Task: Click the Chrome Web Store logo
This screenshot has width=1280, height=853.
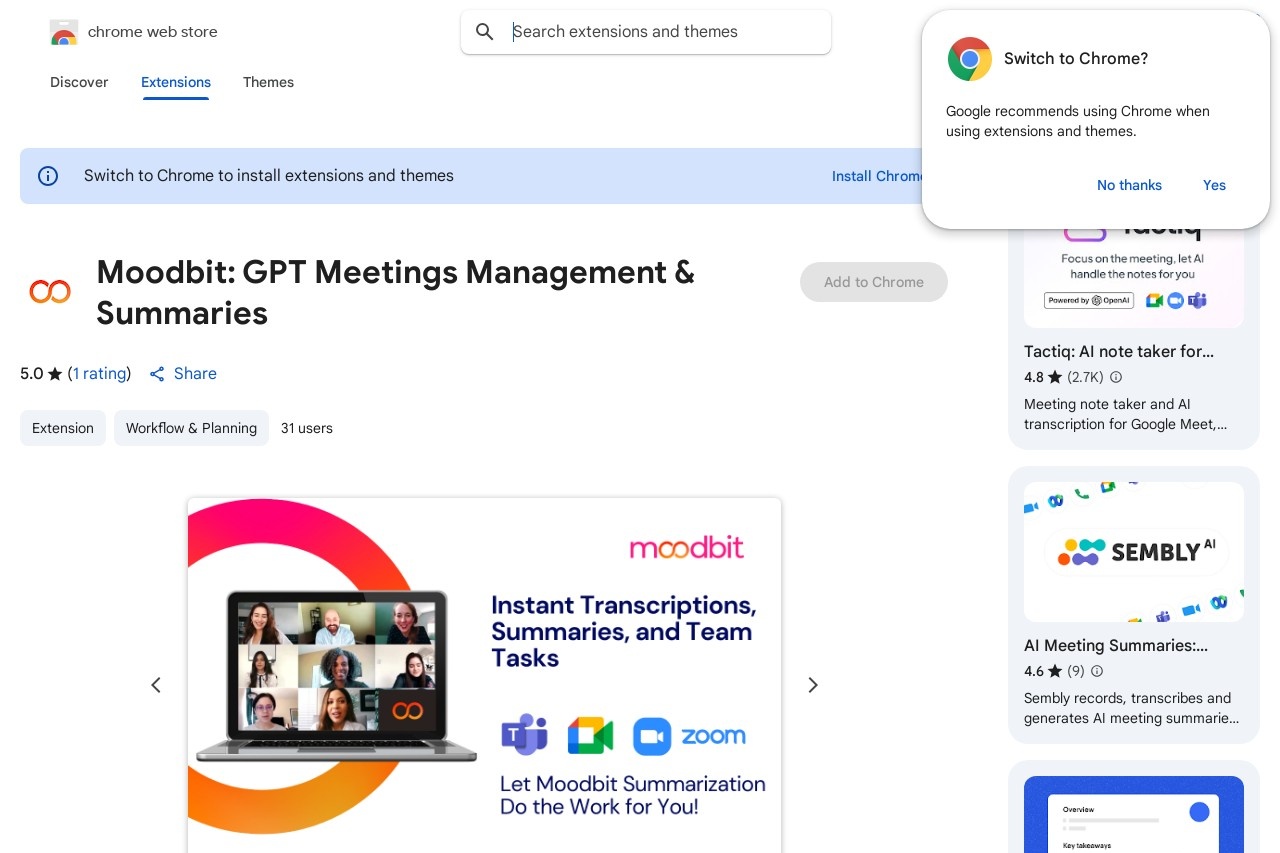Action: click(x=63, y=32)
